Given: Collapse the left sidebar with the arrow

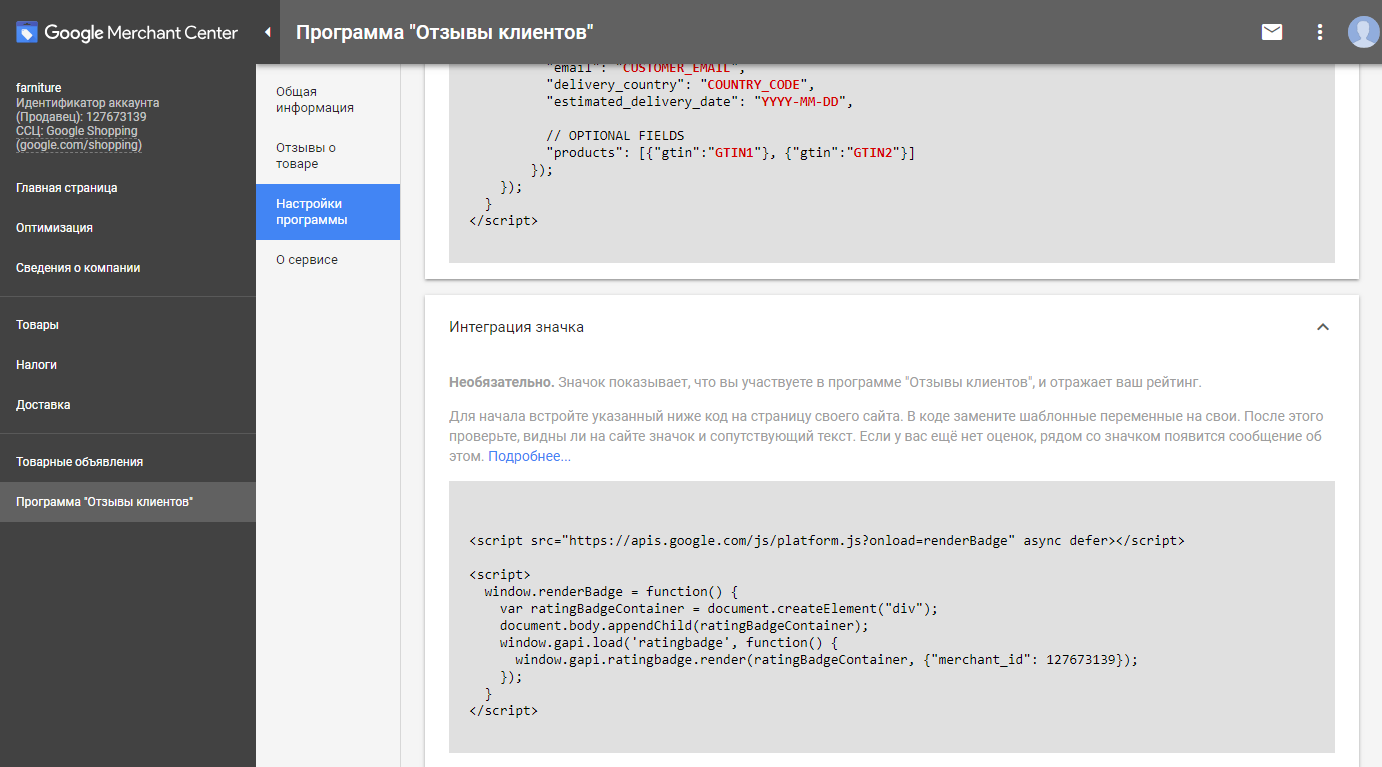Looking at the screenshot, I should click(267, 32).
